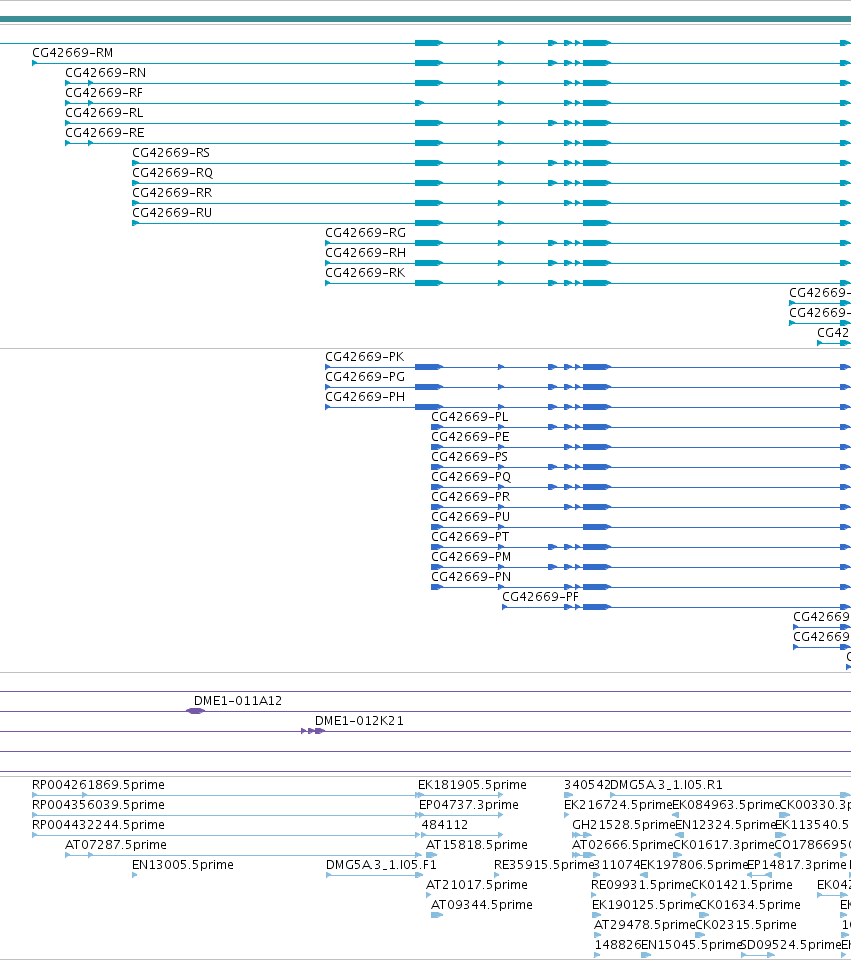851x960 pixels.
Task: Click the CG42669-PE protein label
Action: 470,437
